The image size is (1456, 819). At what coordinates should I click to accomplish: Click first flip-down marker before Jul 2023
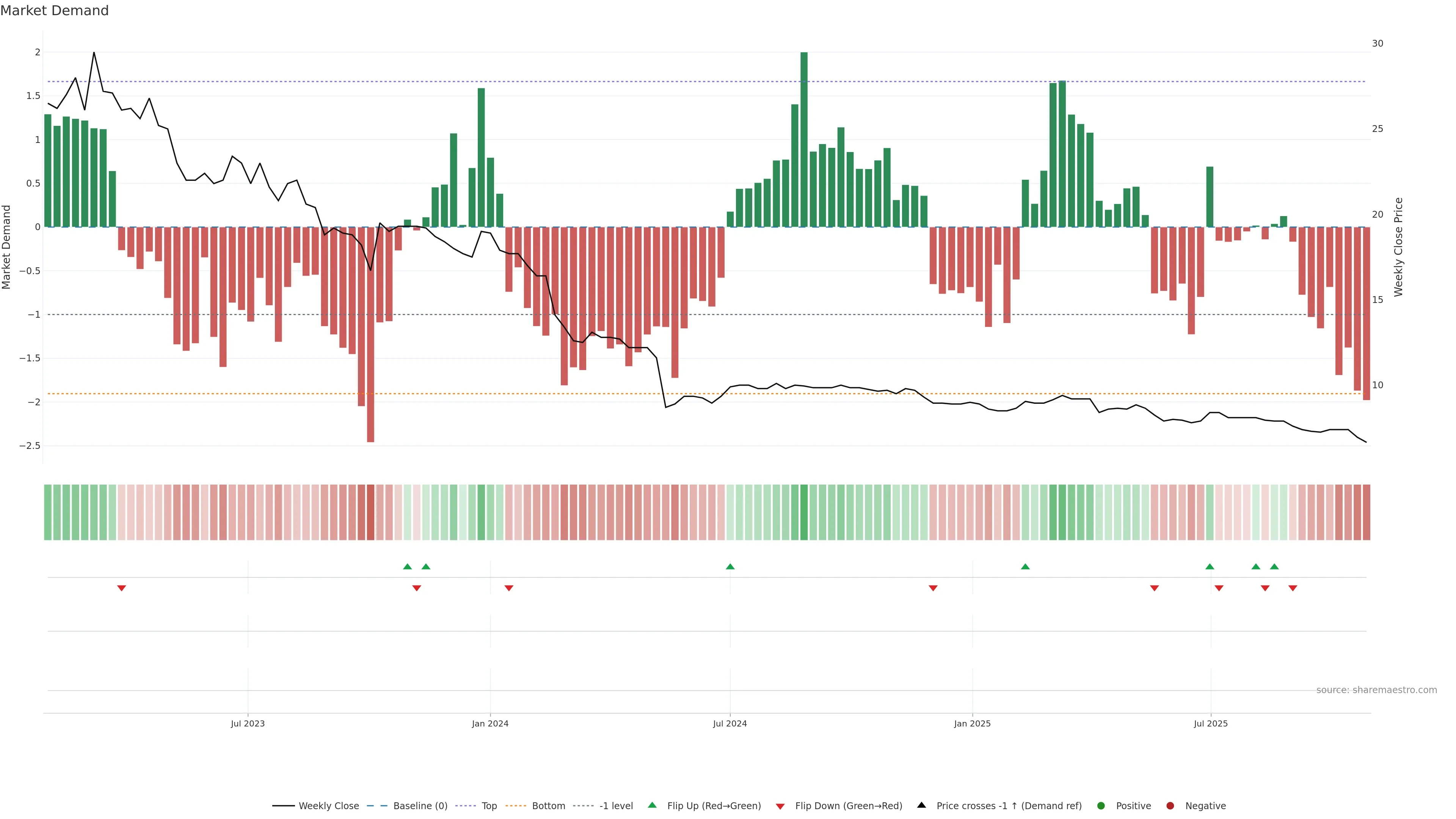click(121, 588)
